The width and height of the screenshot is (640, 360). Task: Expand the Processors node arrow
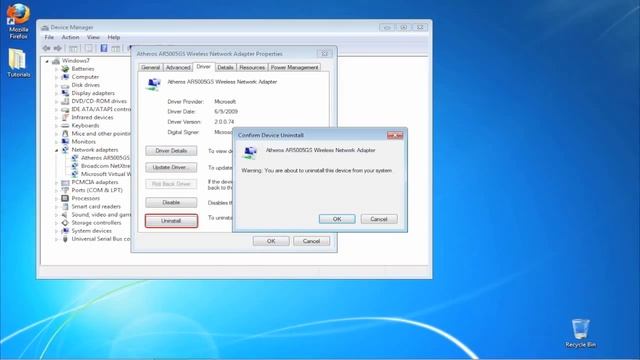tap(57, 199)
